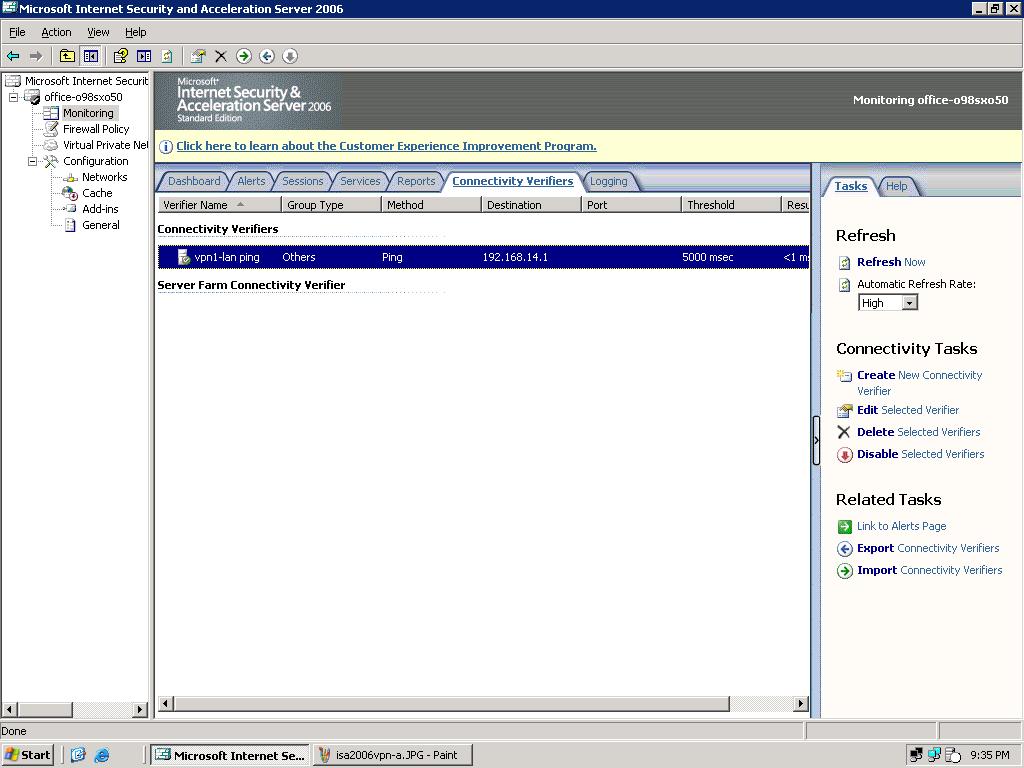Click the Edit Verifier properties toolbar icon
This screenshot has width=1024, height=768.
(x=197, y=56)
